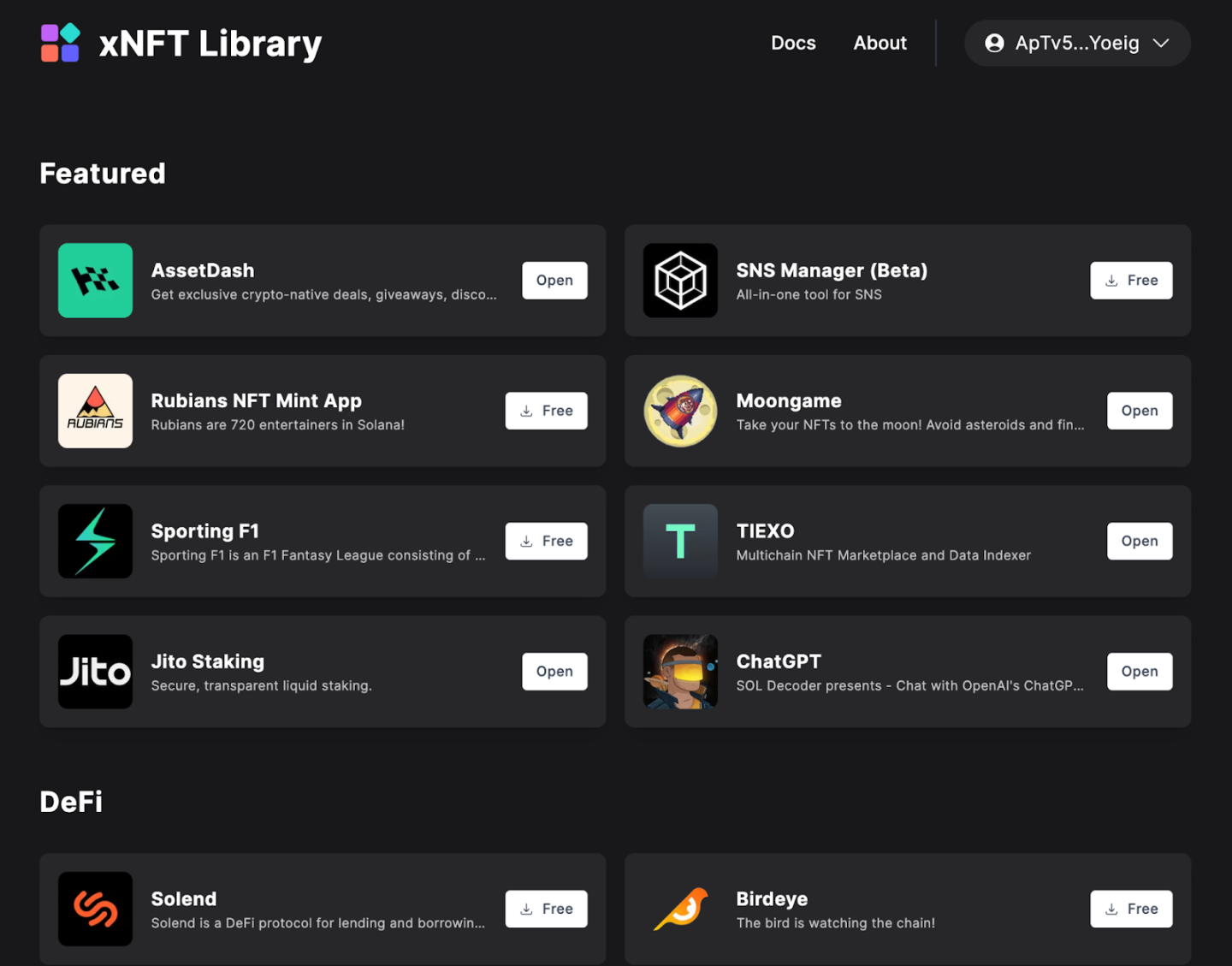
Task: Click the Jito Staking title link
Action: point(208,661)
